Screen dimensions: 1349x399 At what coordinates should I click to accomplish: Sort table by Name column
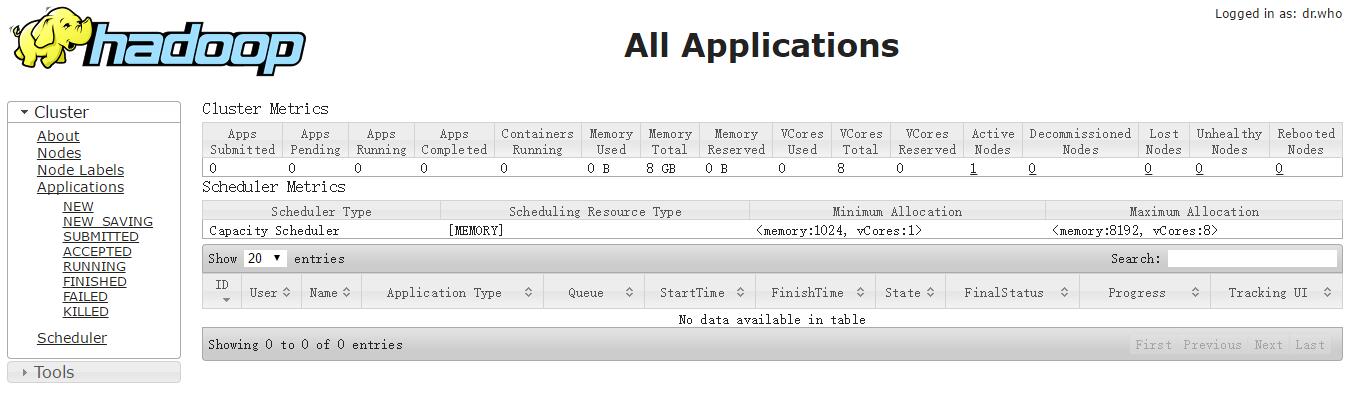click(330, 292)
